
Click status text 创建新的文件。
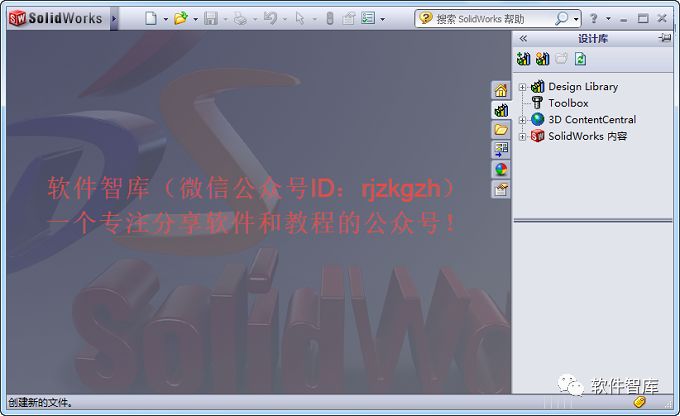click(x=40, y=403)
